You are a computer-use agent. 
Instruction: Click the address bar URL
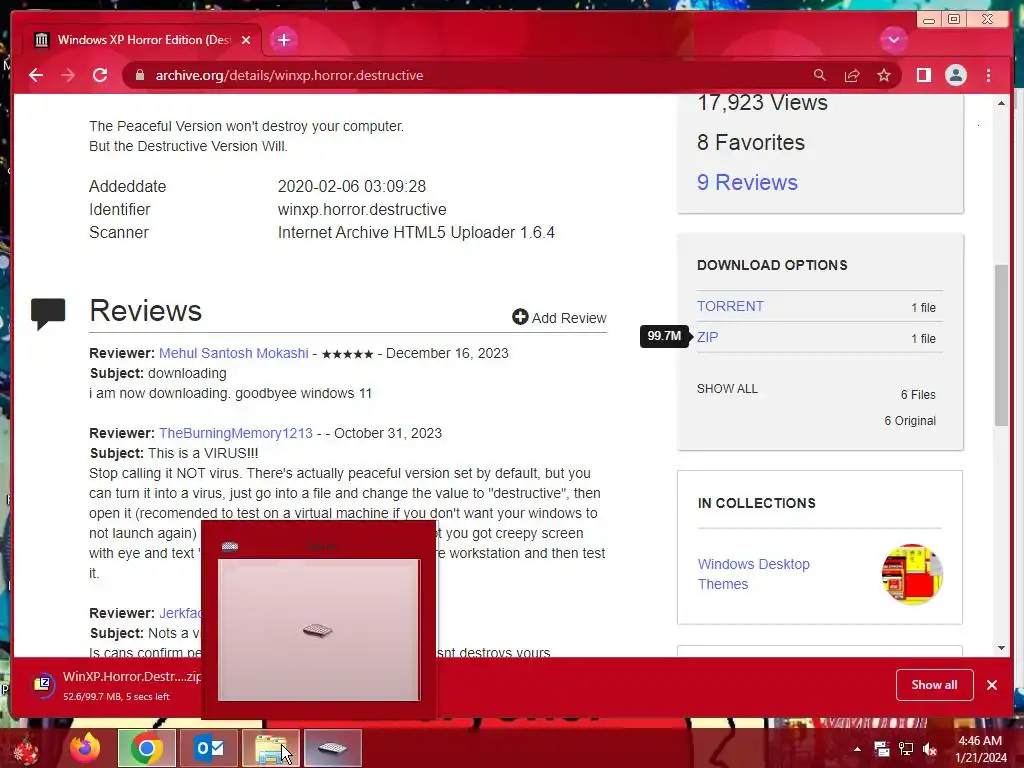[x=289, y=75]
